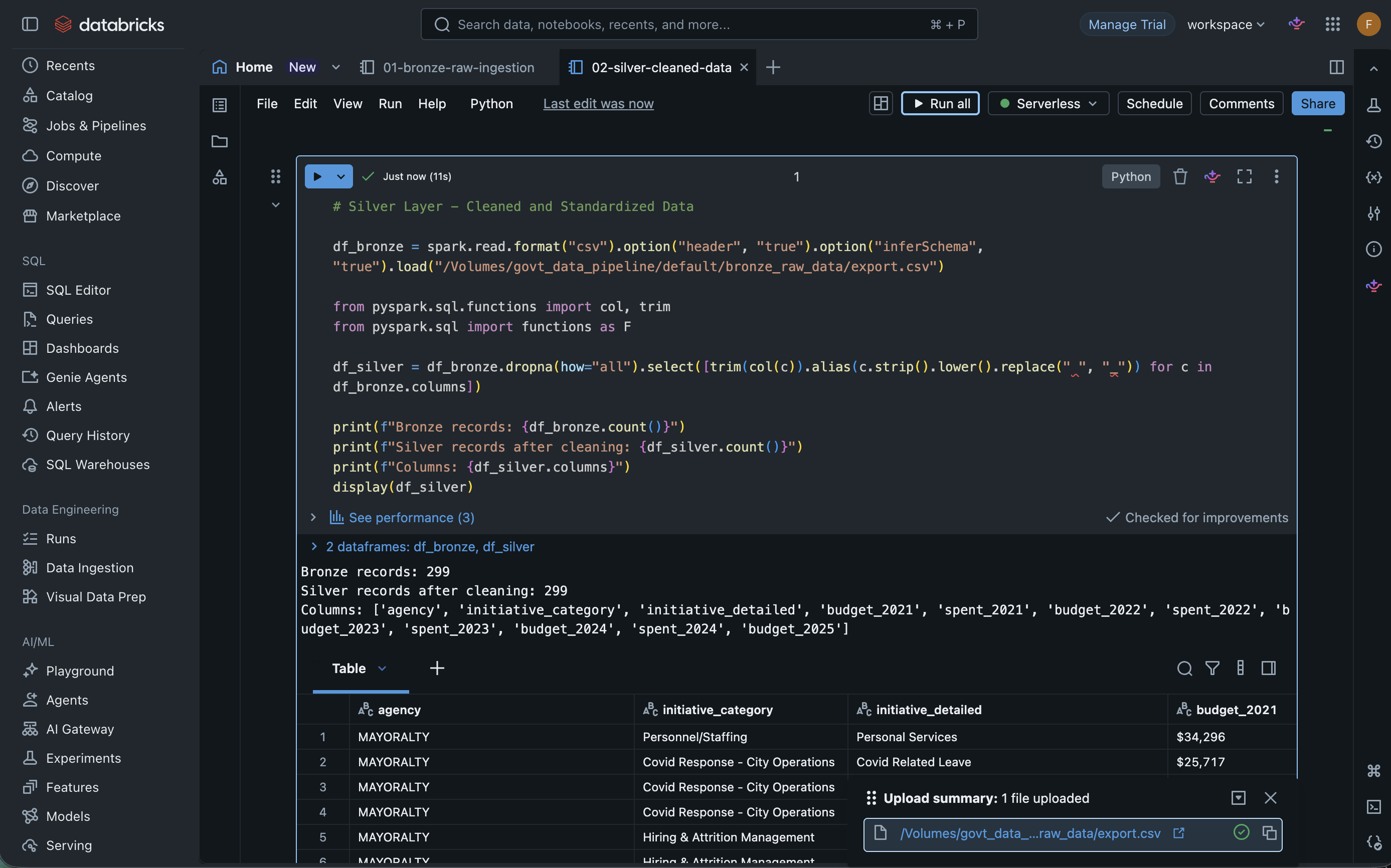
Task: Copy uploaded file path icon
Action: click(x=1269, y=832)
